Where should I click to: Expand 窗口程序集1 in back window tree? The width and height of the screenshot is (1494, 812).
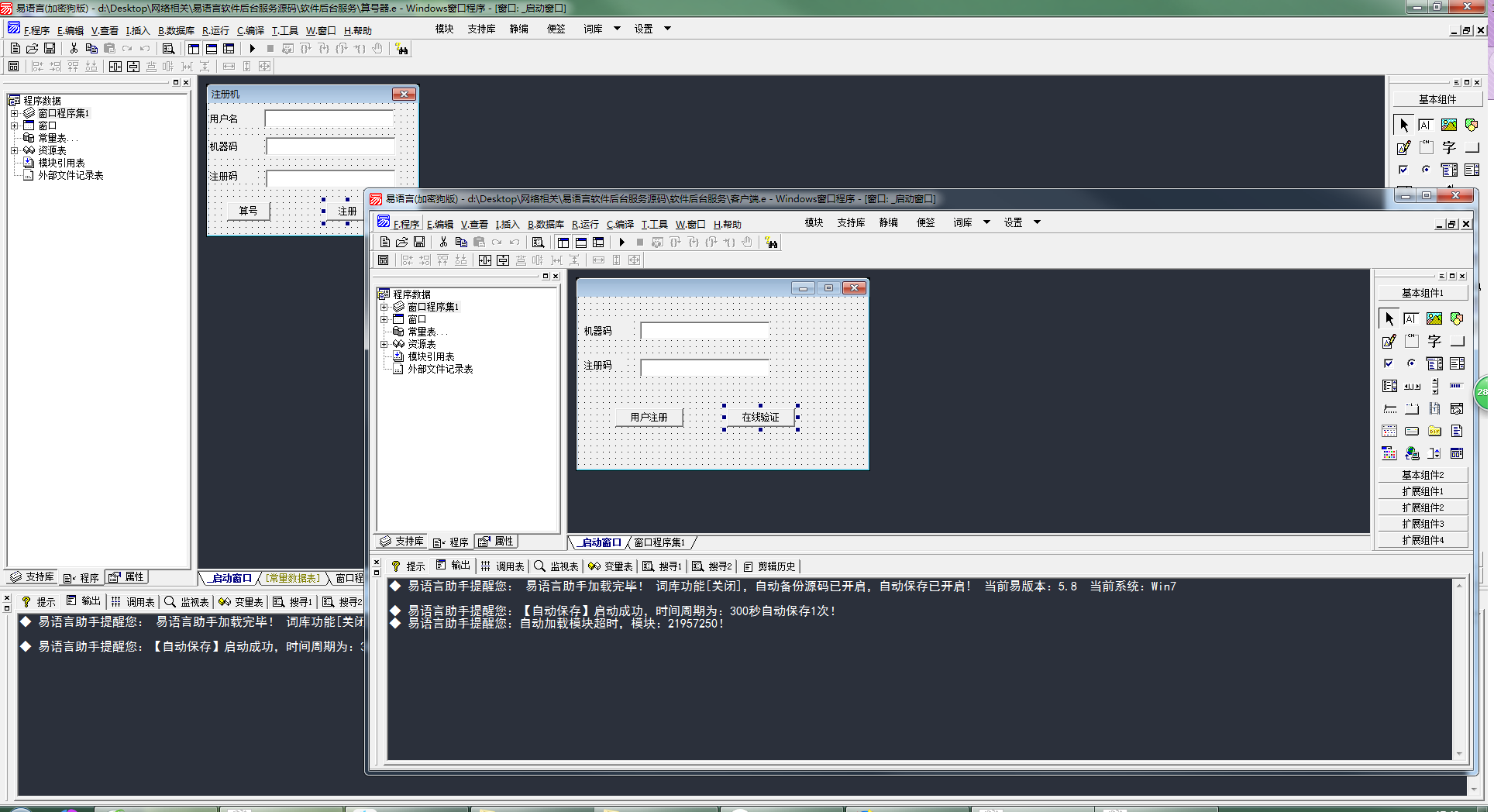coord(14,113)
